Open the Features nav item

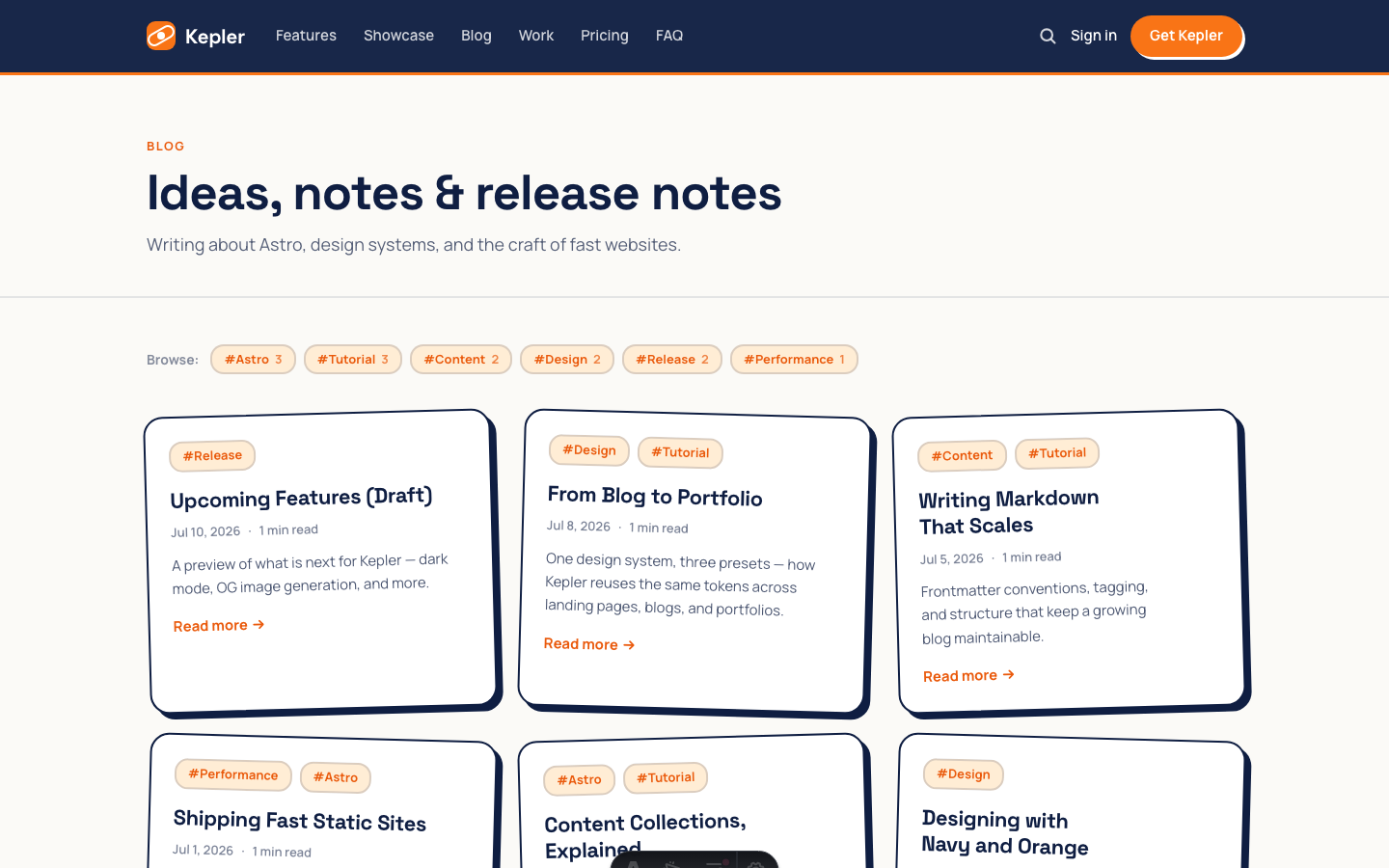click(x=306, y=36)
